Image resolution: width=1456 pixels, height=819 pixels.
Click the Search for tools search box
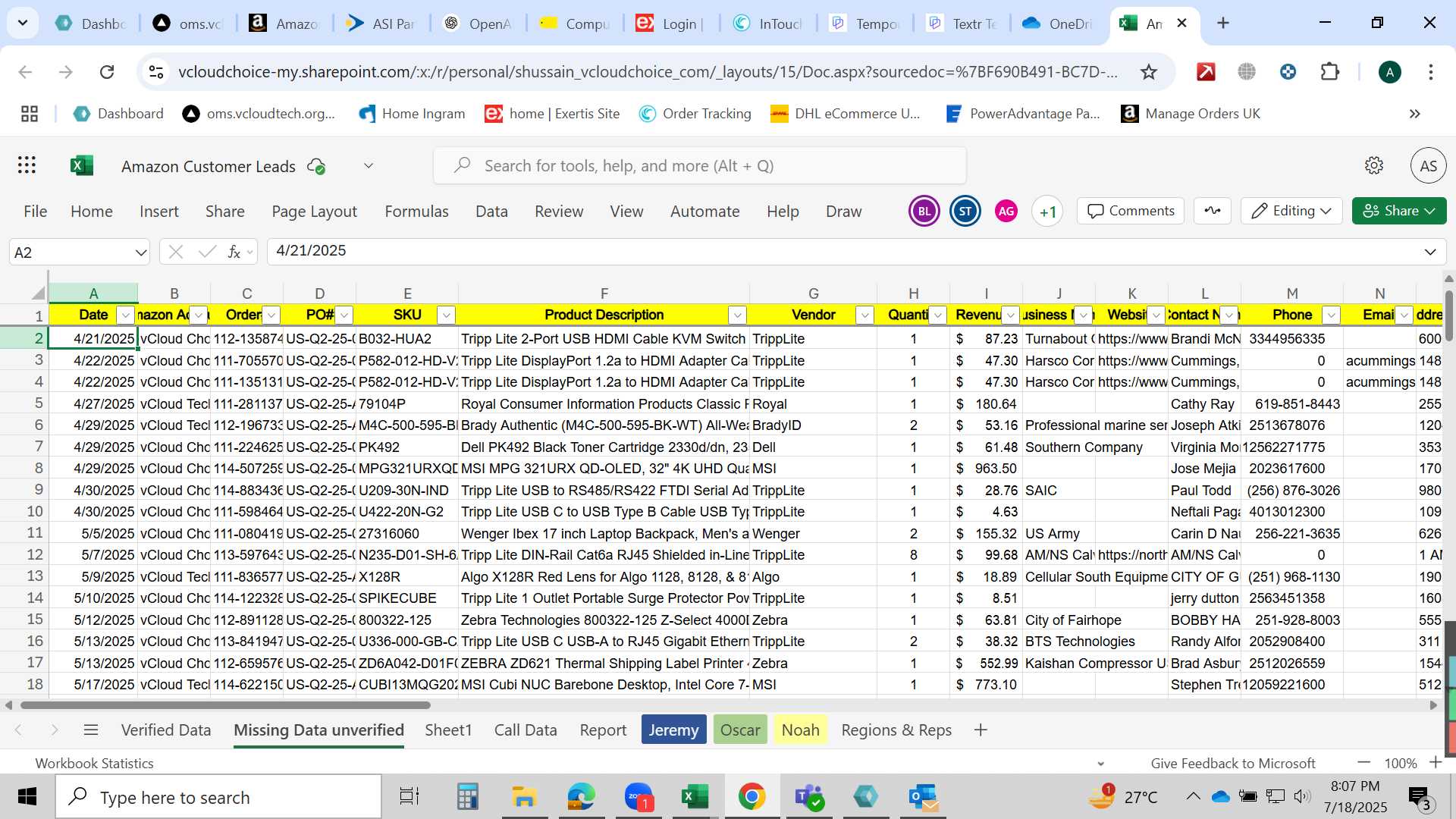point(700,166)
